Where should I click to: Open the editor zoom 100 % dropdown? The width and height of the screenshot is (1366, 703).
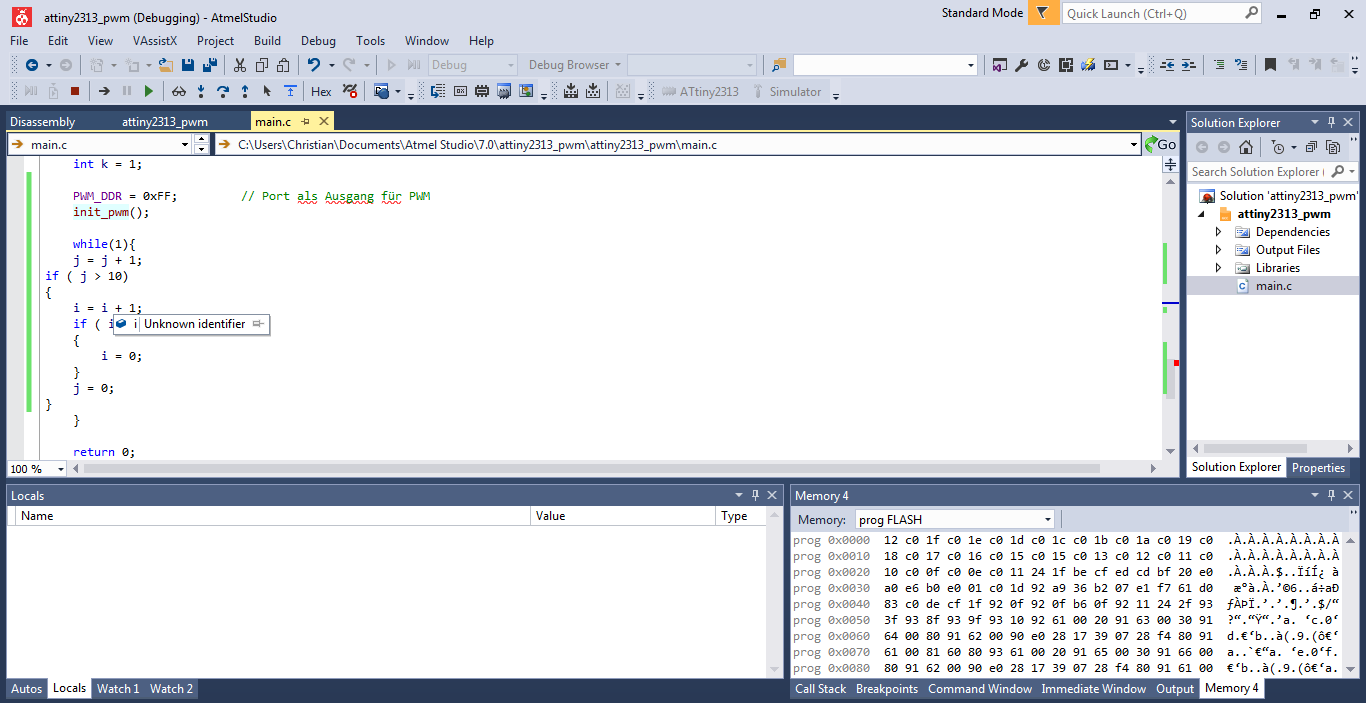tap(60, 469)
